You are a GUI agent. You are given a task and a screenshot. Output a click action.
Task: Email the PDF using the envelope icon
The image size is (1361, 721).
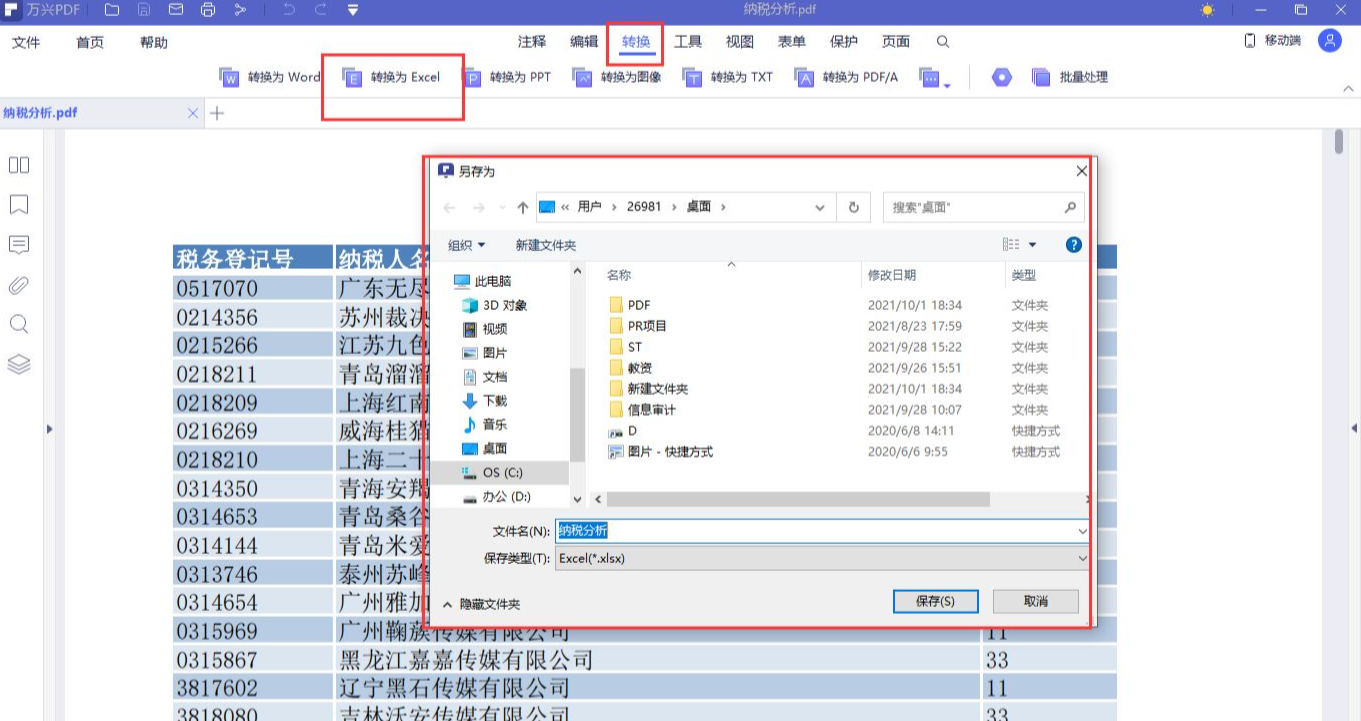176,10
